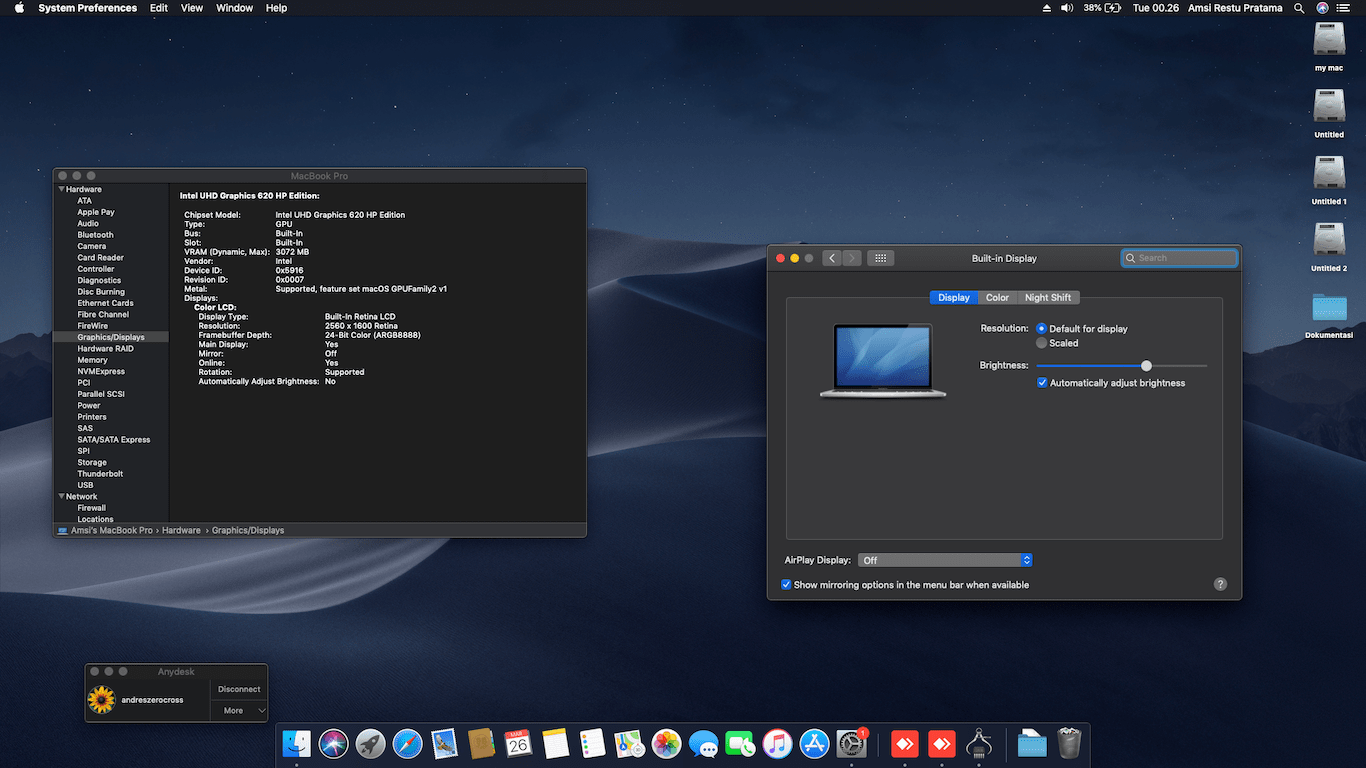
Task: Select the Scaled resolution option
Action: [x=1042, y=343]
